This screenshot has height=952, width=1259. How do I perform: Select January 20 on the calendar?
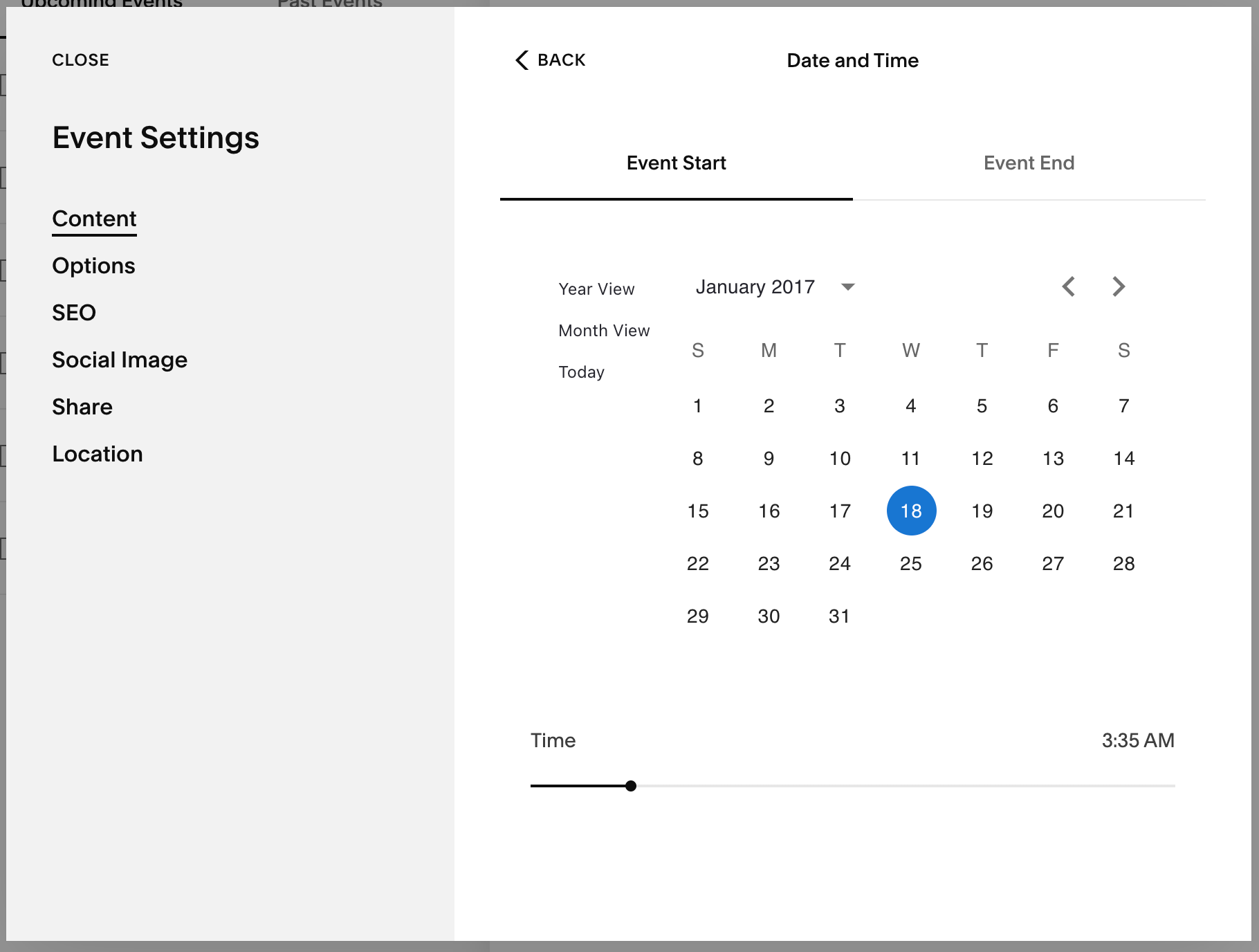[x=1053, y=511]
